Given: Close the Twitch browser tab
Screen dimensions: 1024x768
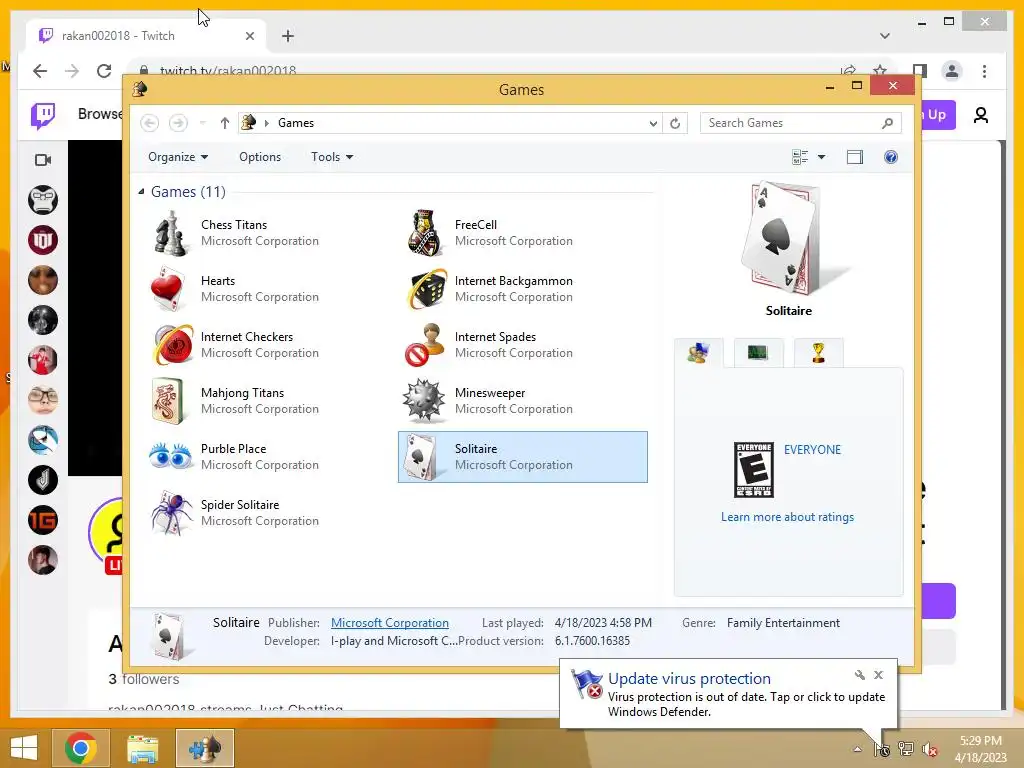Looking at the screenshot, I should [249, 37].
